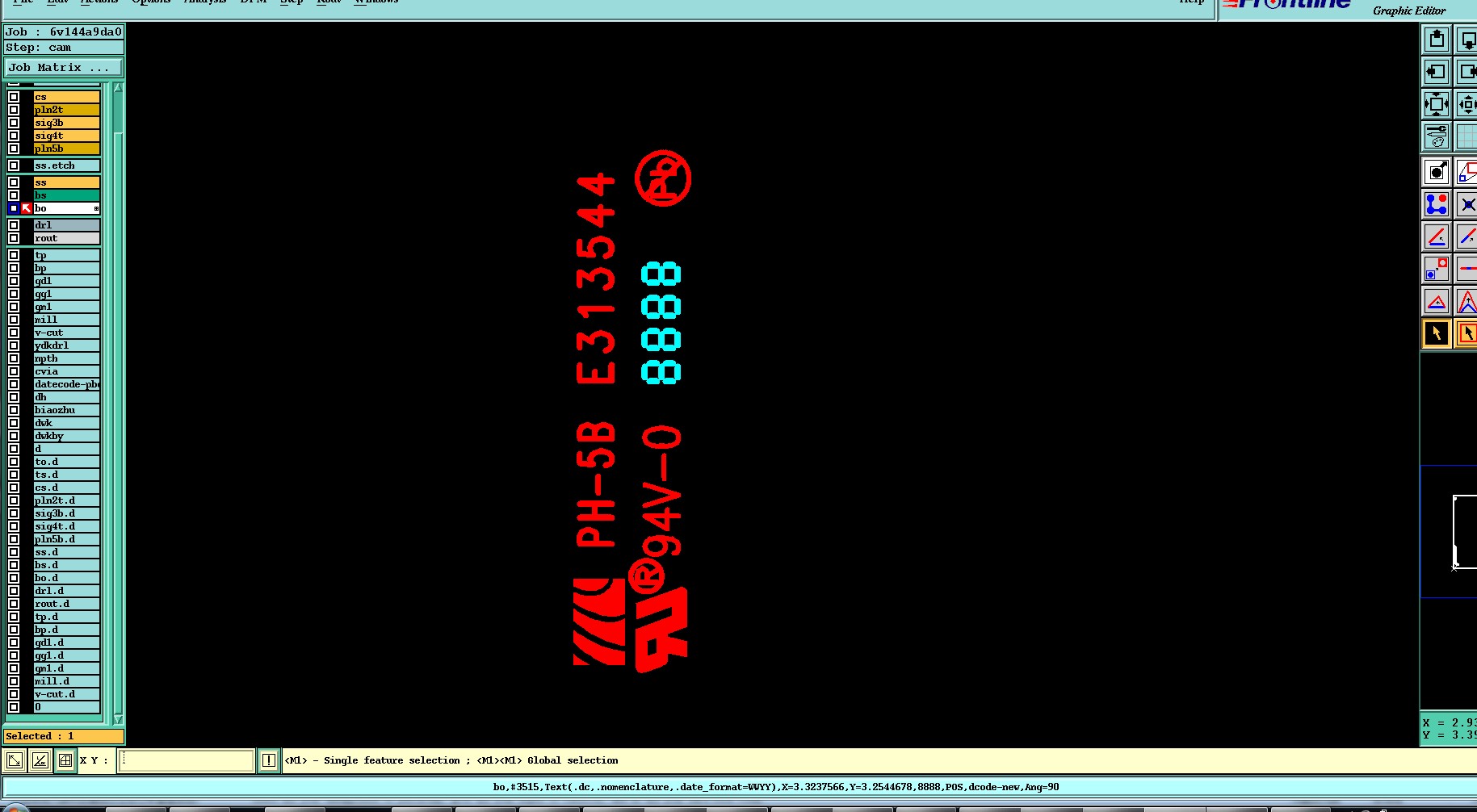This screenshot has height=812, width=1477.
Task: Toggle the grid display icon
Action: pyautogui.click(x=1467, y=136)
